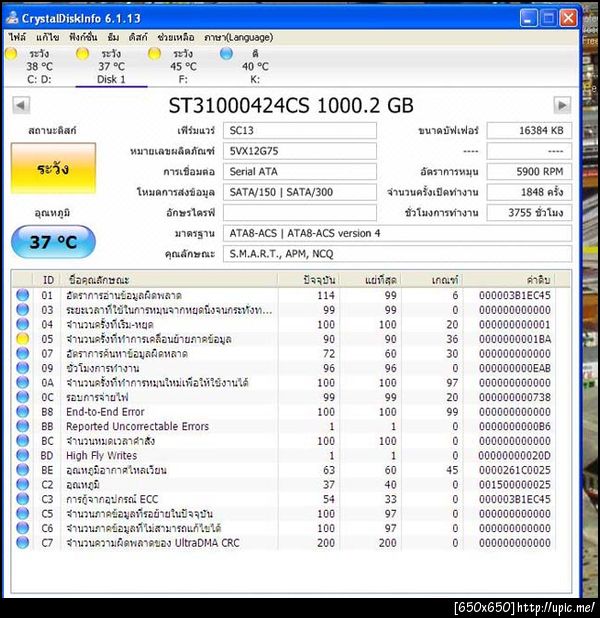Image resolution: width=600 pixels, height=618 pixels.
Task: Click blue orb beside End-to-End Error
Action: click(x=23, y=412)
